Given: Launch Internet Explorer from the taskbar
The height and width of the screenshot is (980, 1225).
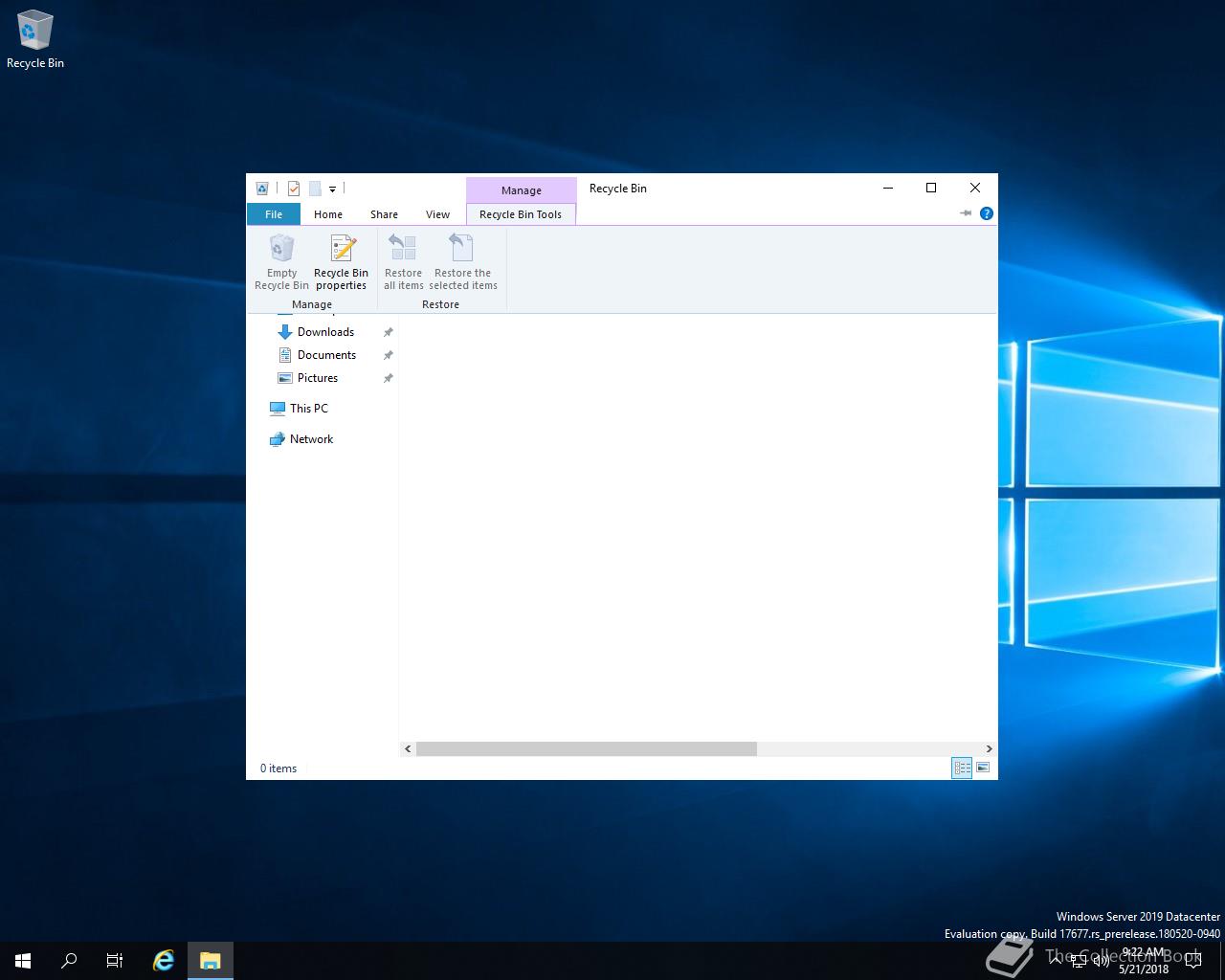Looking at the screenshot, I should click(x=164, y=961).
